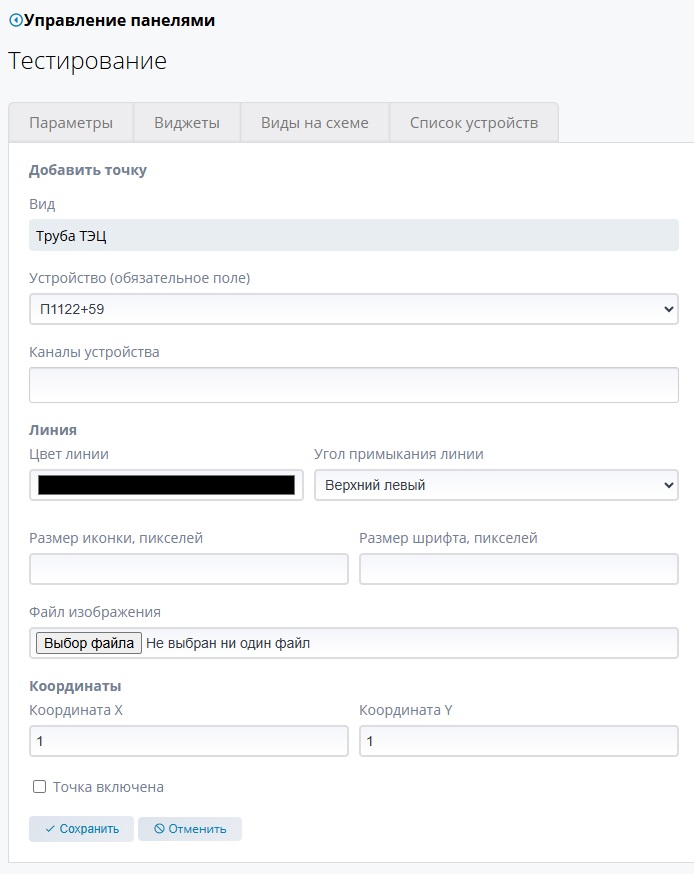The width and height of the screenshot is (694, 874).
Task: Open the Устройство device dropdown
Action: (x=354, y=310)
